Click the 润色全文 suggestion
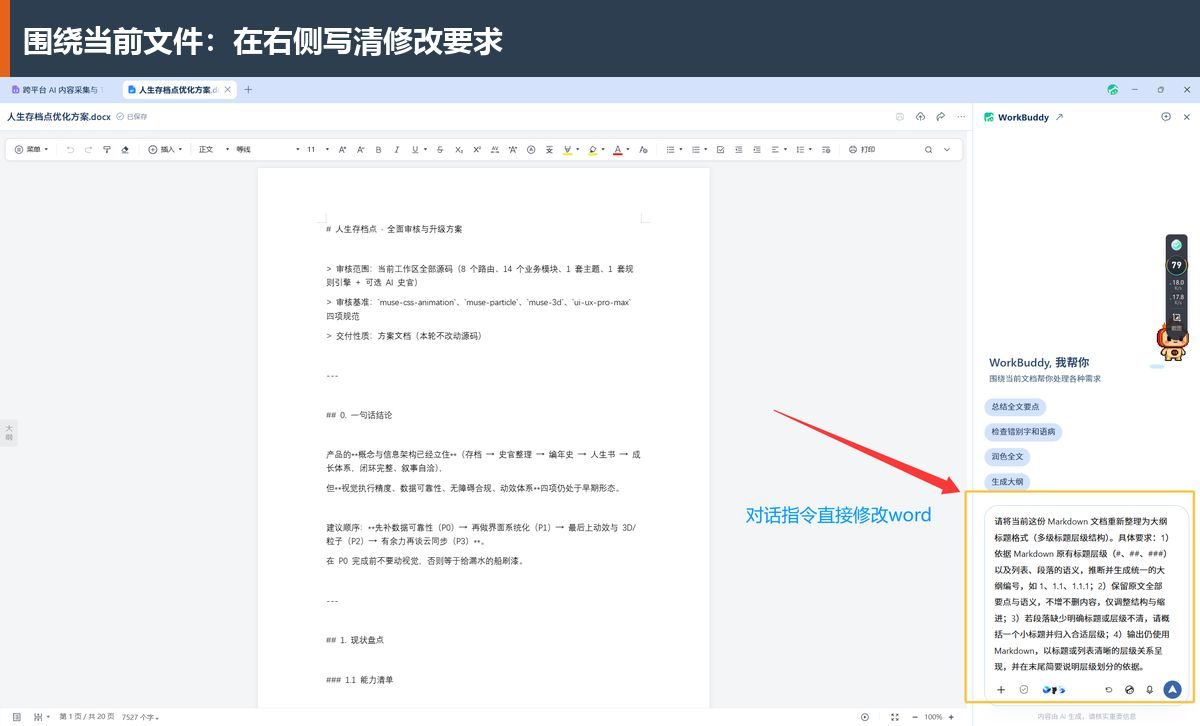The image size is (1200, 726). click(x=1007, y=457)
